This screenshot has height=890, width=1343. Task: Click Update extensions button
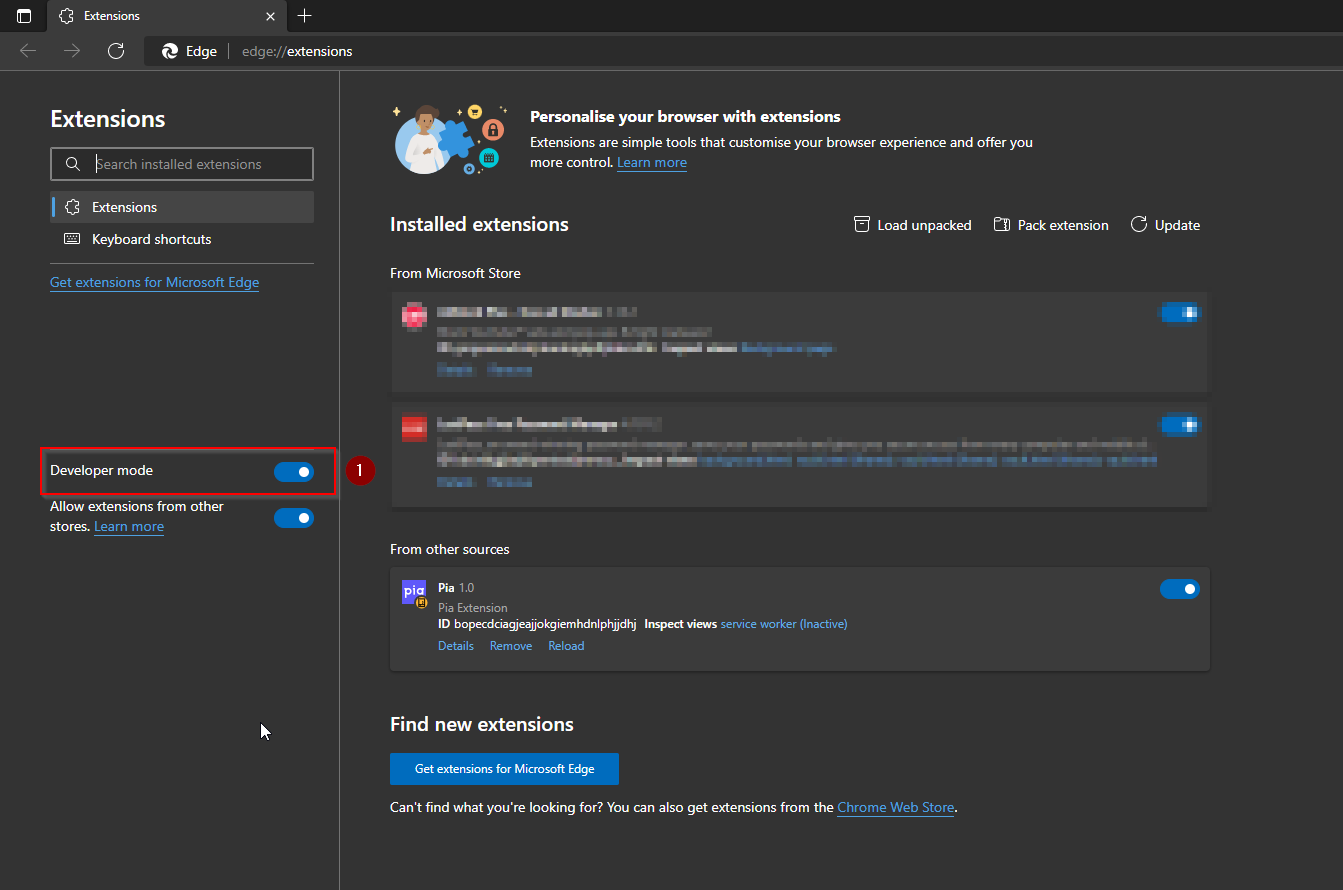point(1165,225)
